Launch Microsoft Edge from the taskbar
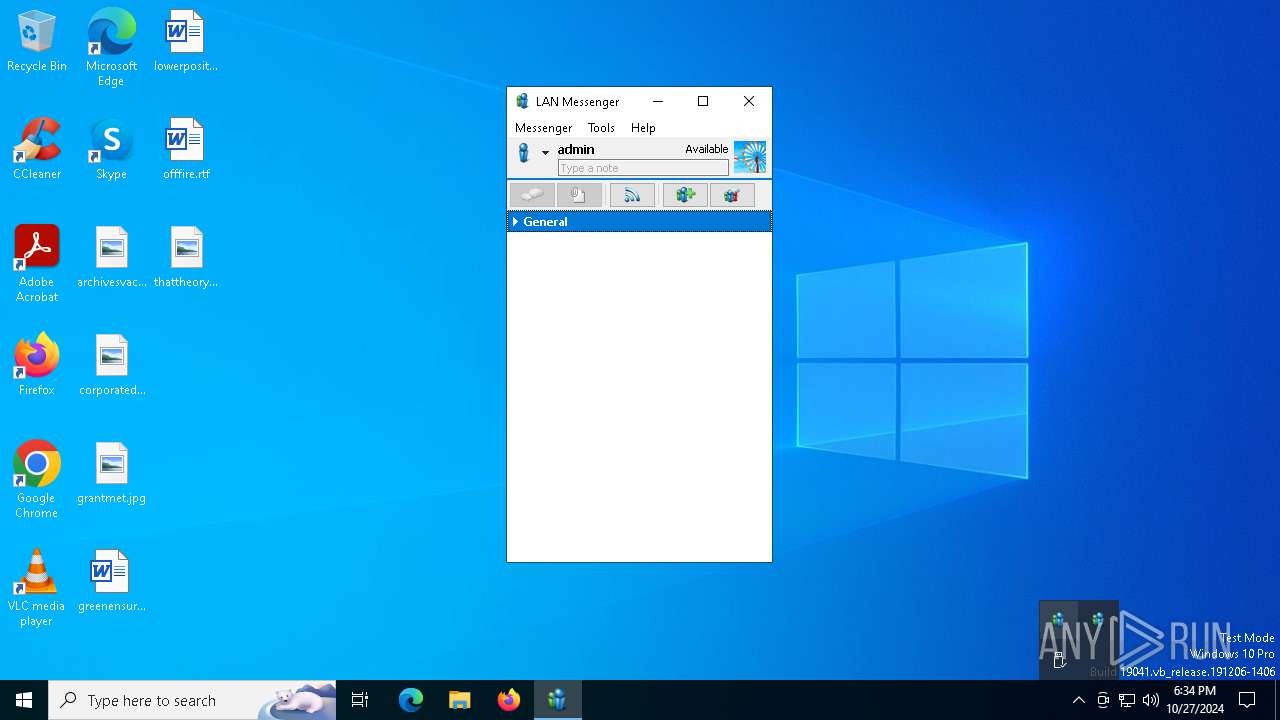Viewport: 1280px width, 720px height. (411, 700)
